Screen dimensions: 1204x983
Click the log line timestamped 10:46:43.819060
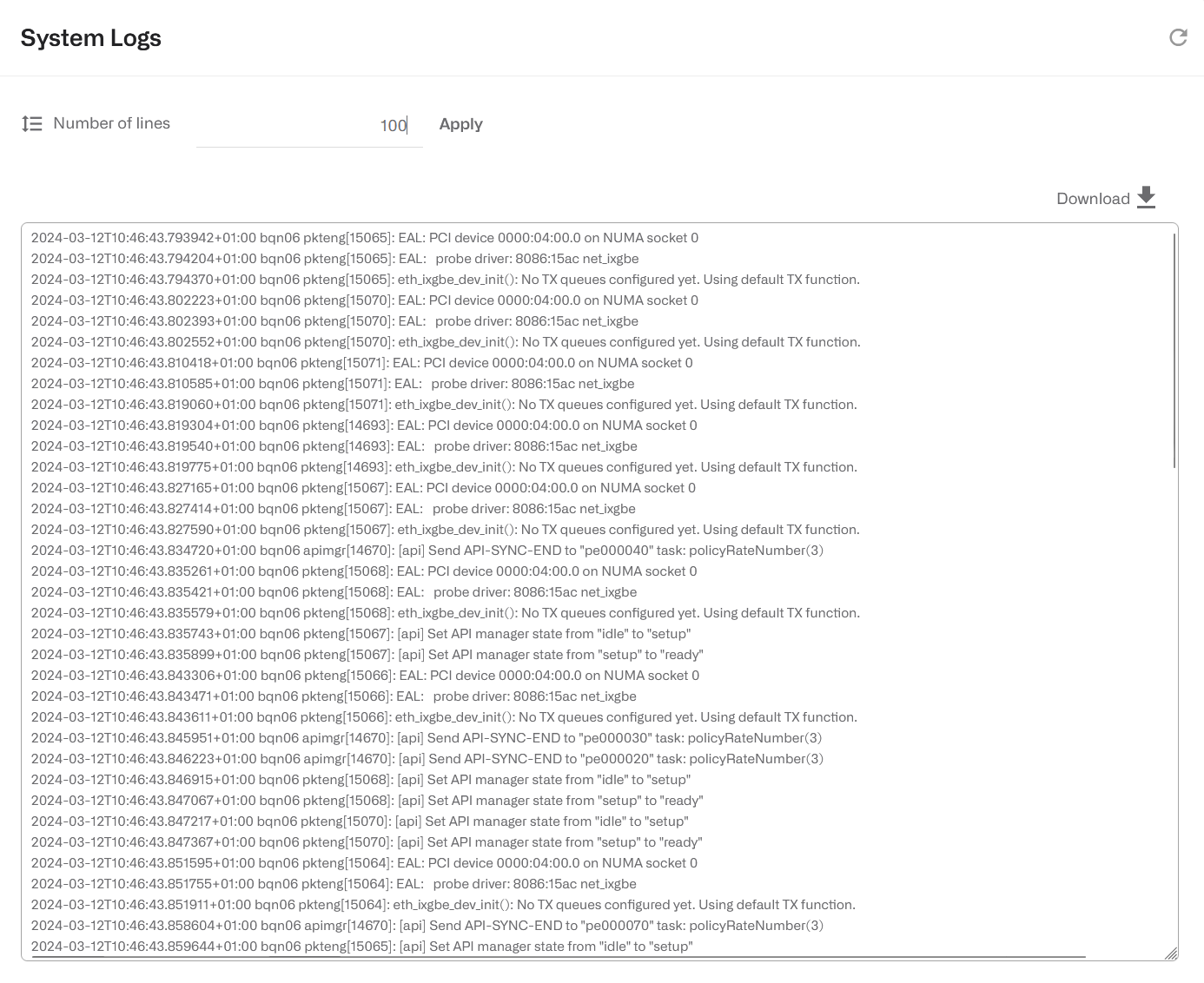[x=444, y=405]
